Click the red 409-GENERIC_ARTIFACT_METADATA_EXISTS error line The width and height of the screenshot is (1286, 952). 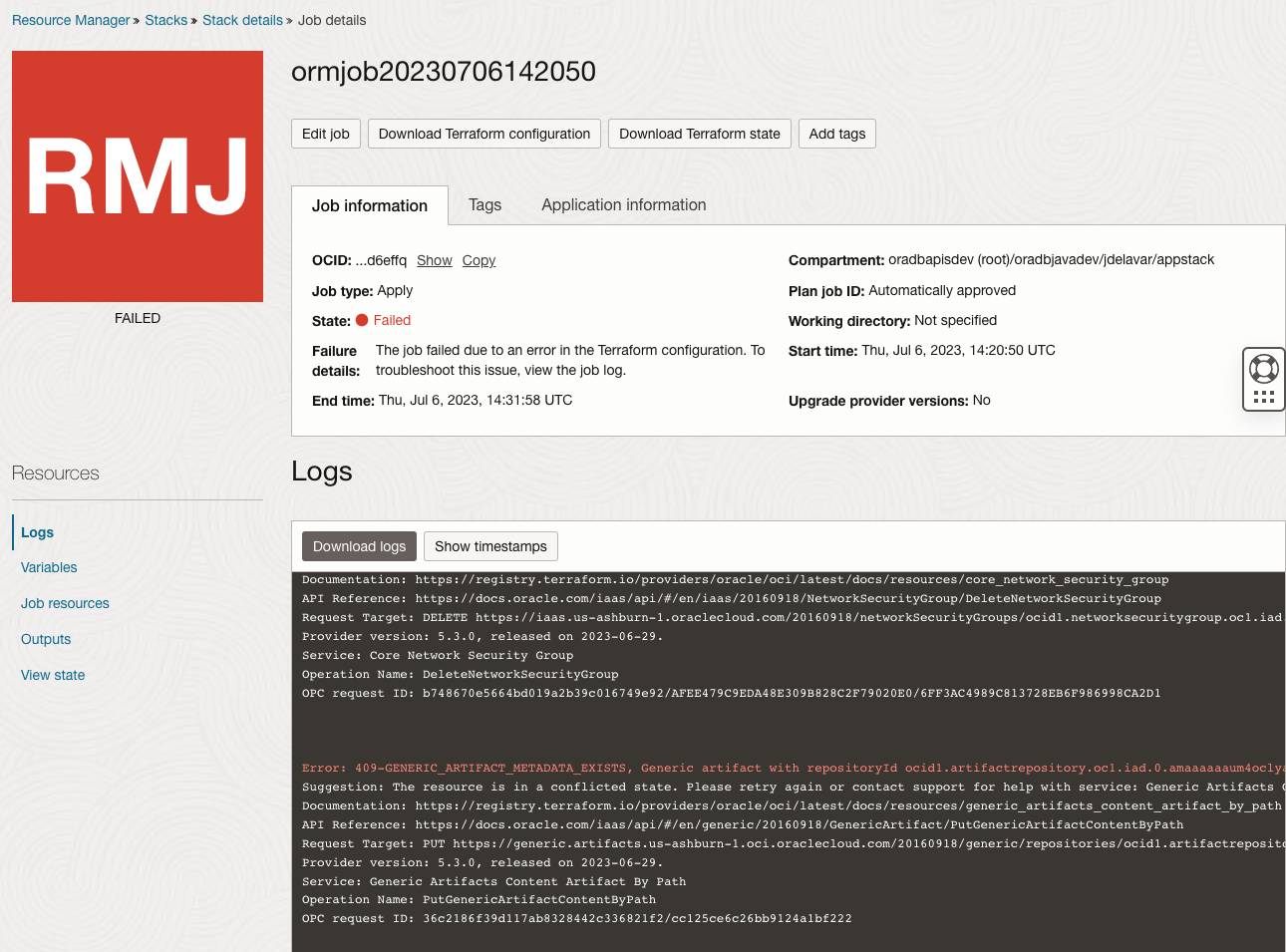(794, 768)
